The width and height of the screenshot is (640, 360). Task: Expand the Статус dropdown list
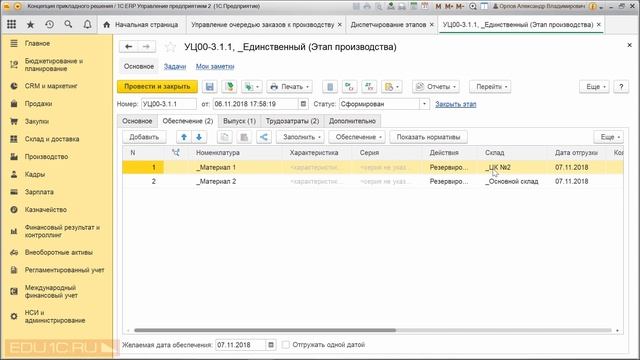[x=424, y=104]
